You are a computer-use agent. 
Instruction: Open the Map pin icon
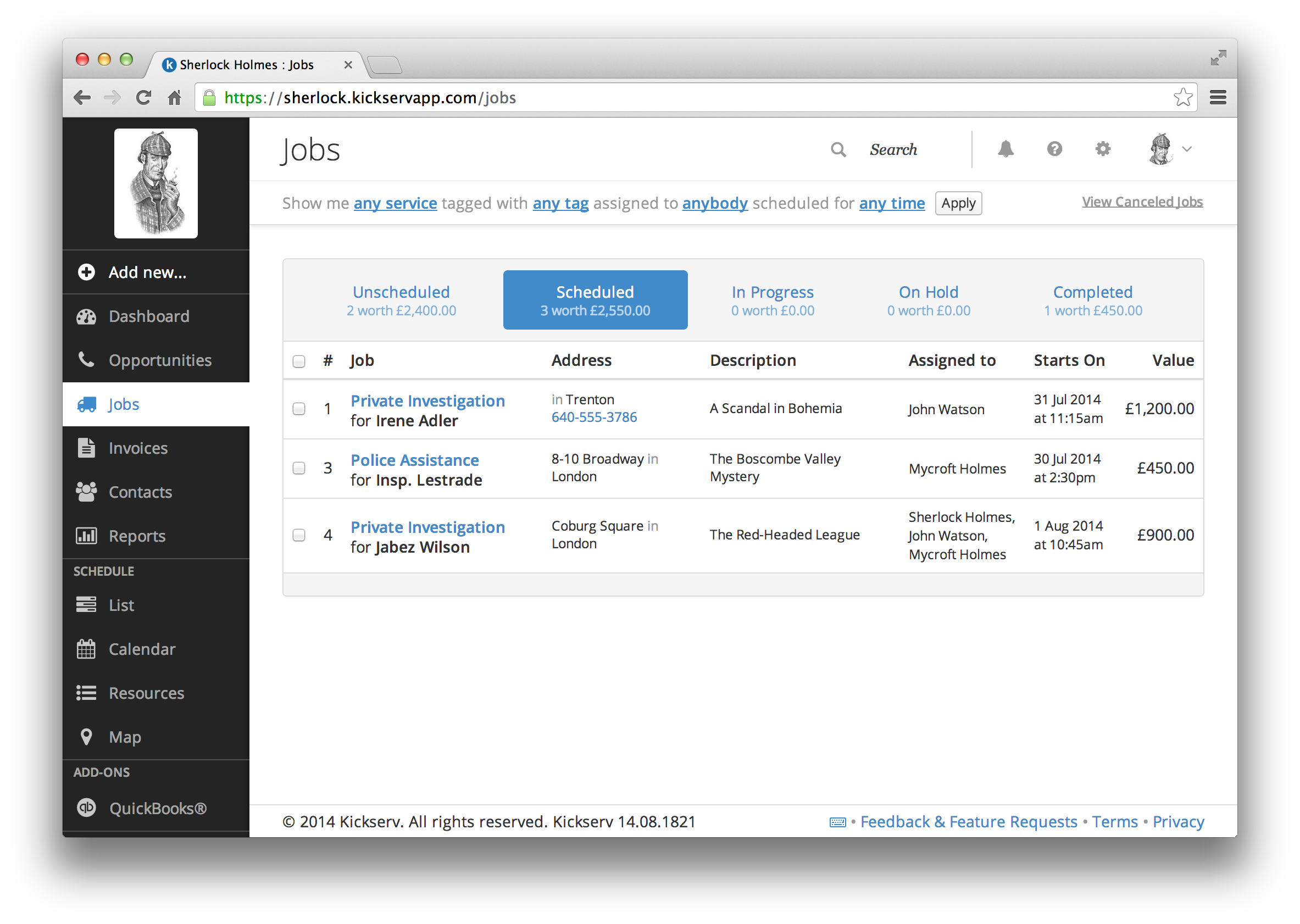click(86, 736)
